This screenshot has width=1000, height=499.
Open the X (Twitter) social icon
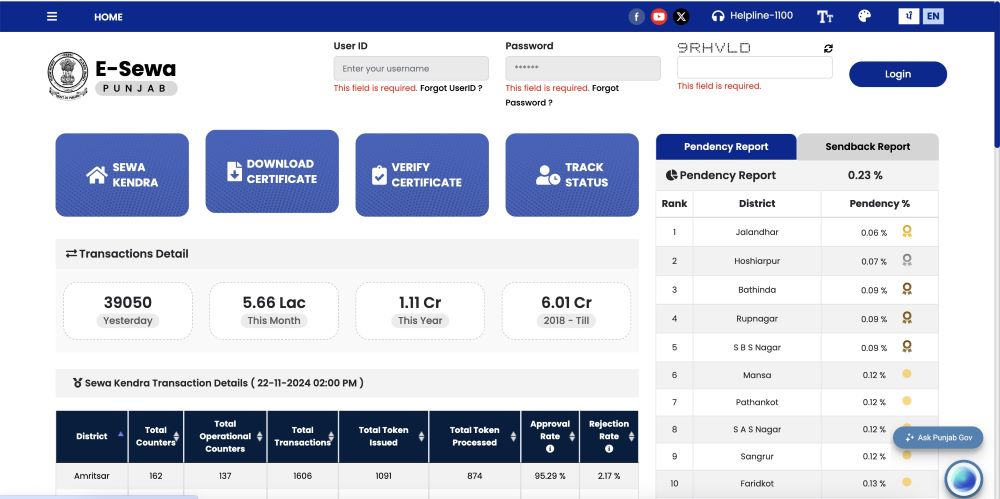coord(681,17)
